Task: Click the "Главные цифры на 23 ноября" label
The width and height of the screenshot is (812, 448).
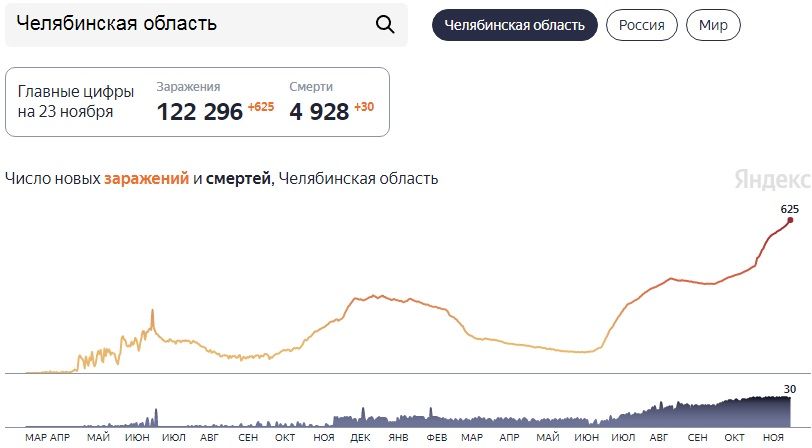Action: [66, 101]
